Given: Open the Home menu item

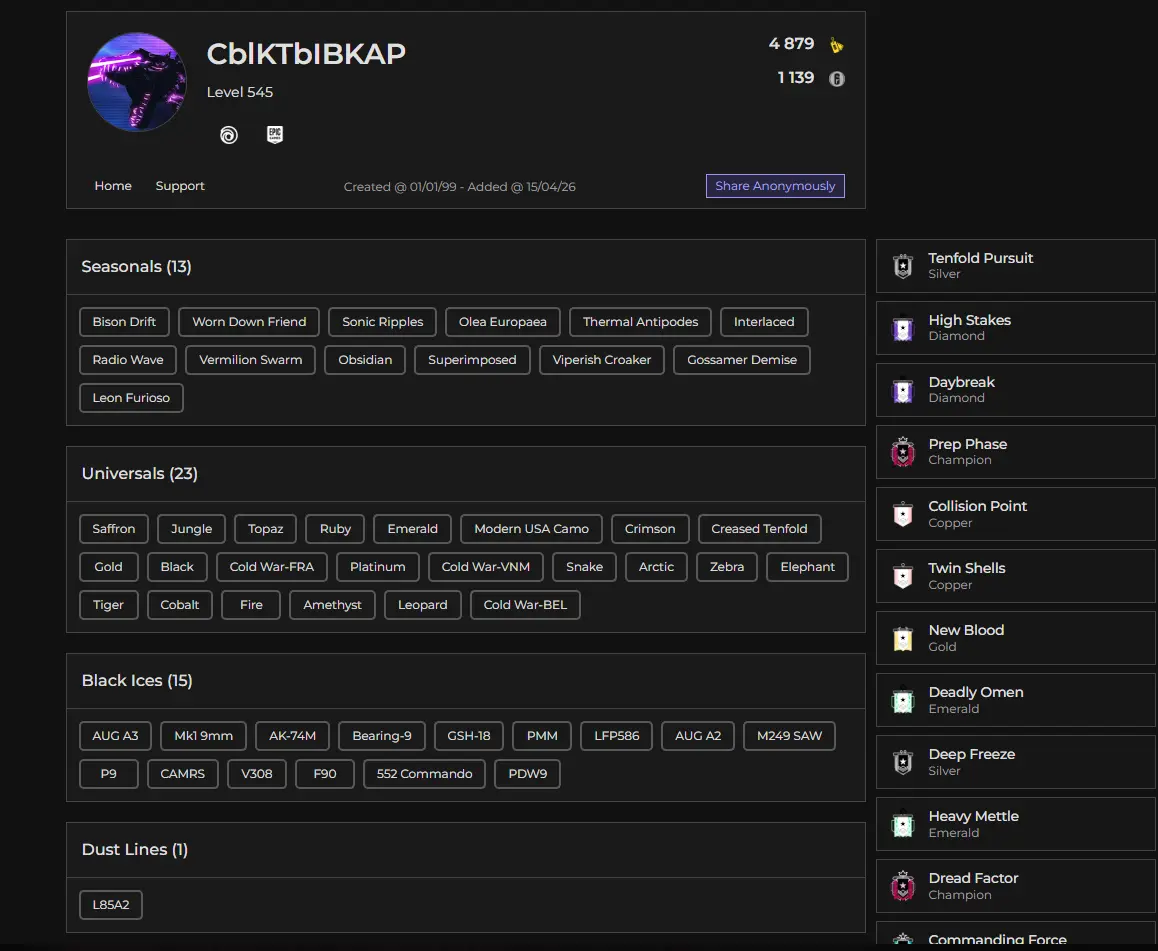Looking at the screenshot, I should click(x=113, y=186).
